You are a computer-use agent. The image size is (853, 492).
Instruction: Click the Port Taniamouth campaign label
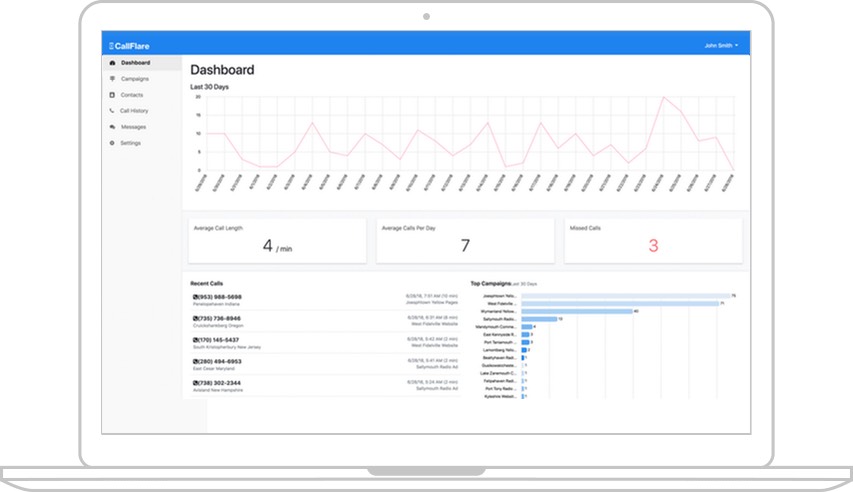[500, 342]
